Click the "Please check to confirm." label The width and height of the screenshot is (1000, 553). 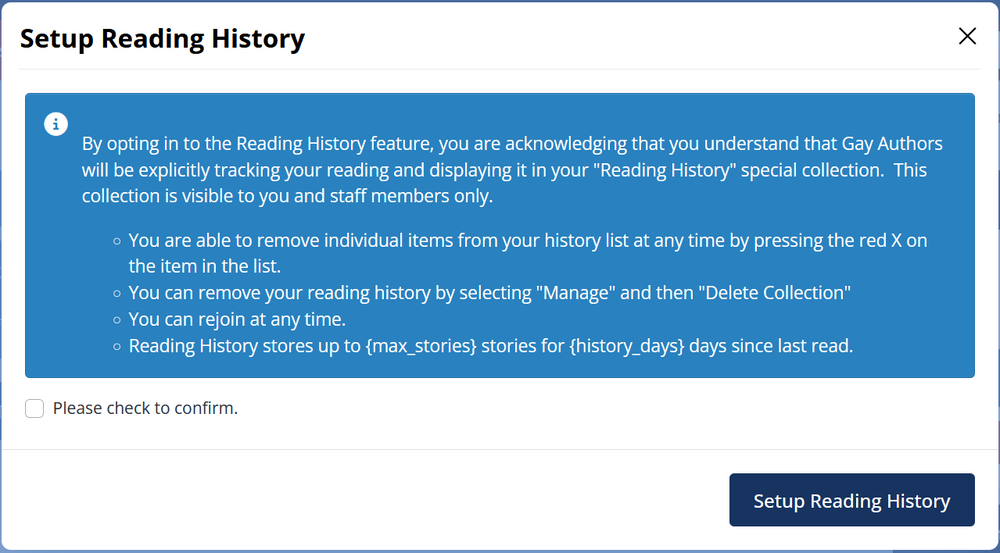tap(145, 408)
